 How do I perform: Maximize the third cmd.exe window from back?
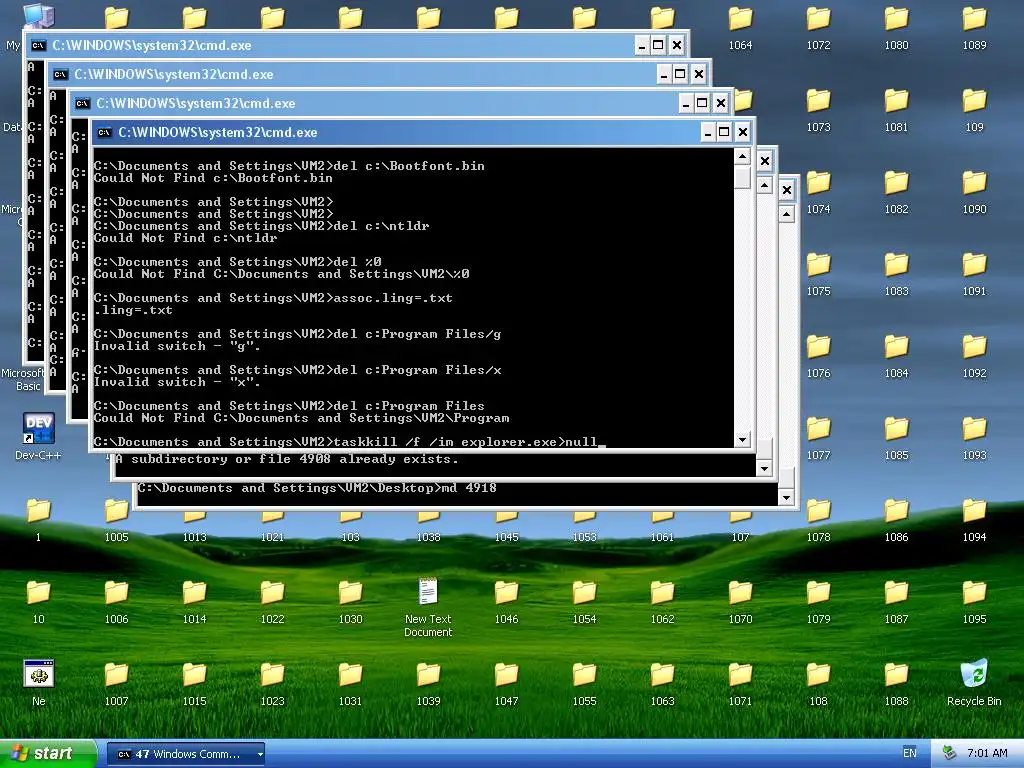(x=702, y=103)
